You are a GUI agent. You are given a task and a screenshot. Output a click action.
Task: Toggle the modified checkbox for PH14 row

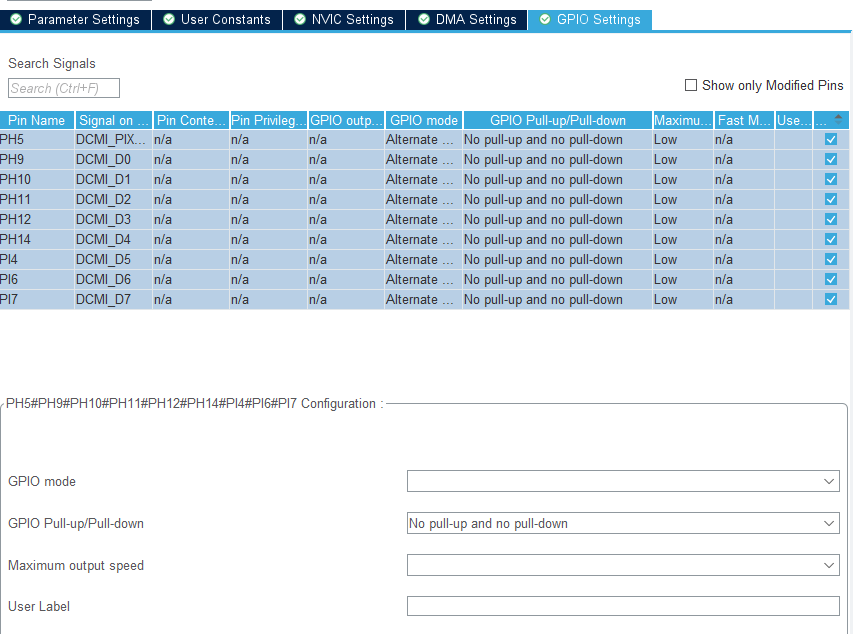coord(831,239)
